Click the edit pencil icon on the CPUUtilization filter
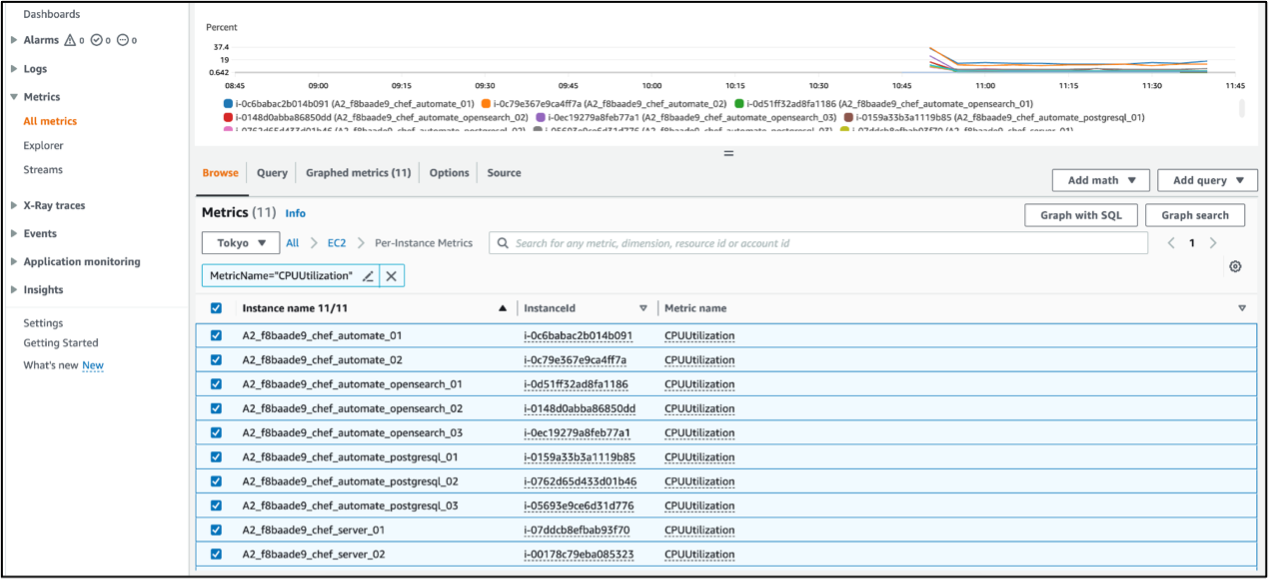 368,276
